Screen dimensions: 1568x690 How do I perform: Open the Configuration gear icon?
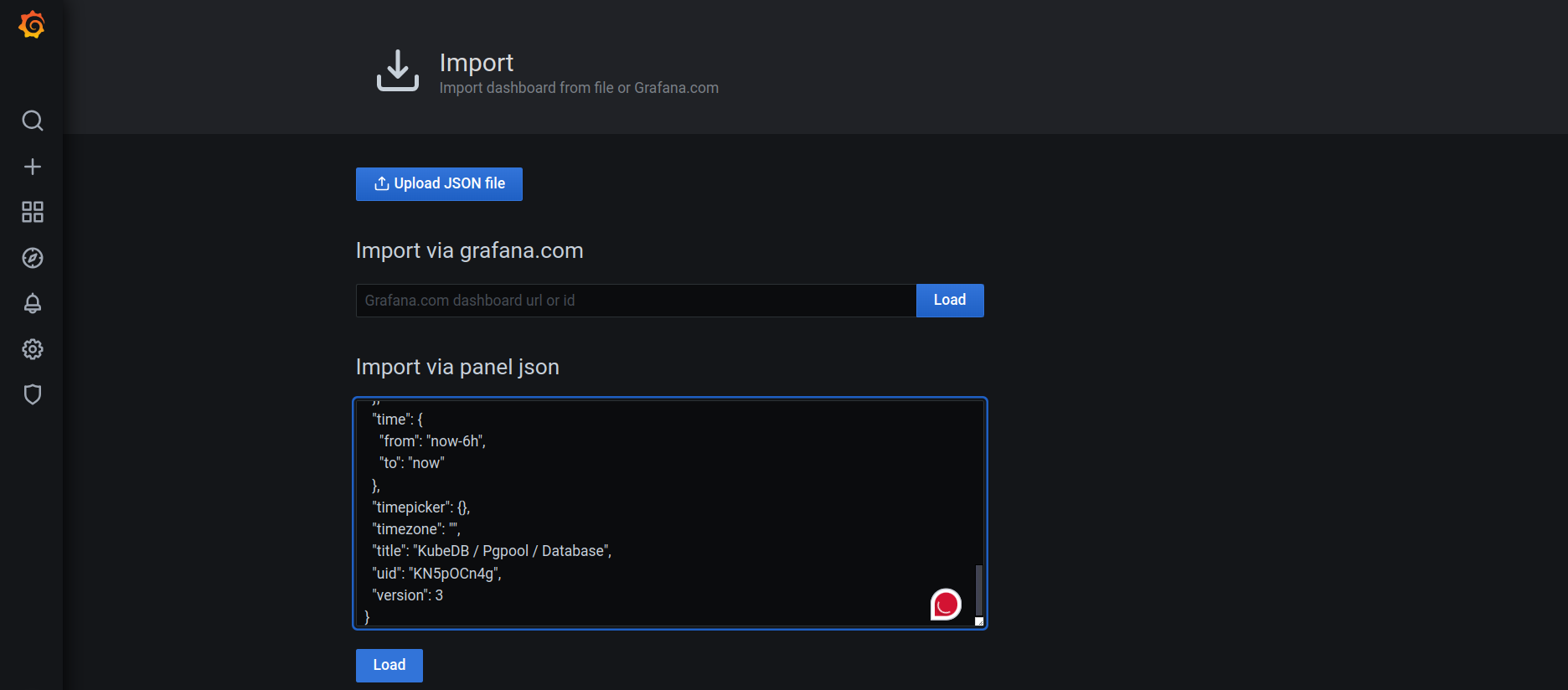[32, 349]
